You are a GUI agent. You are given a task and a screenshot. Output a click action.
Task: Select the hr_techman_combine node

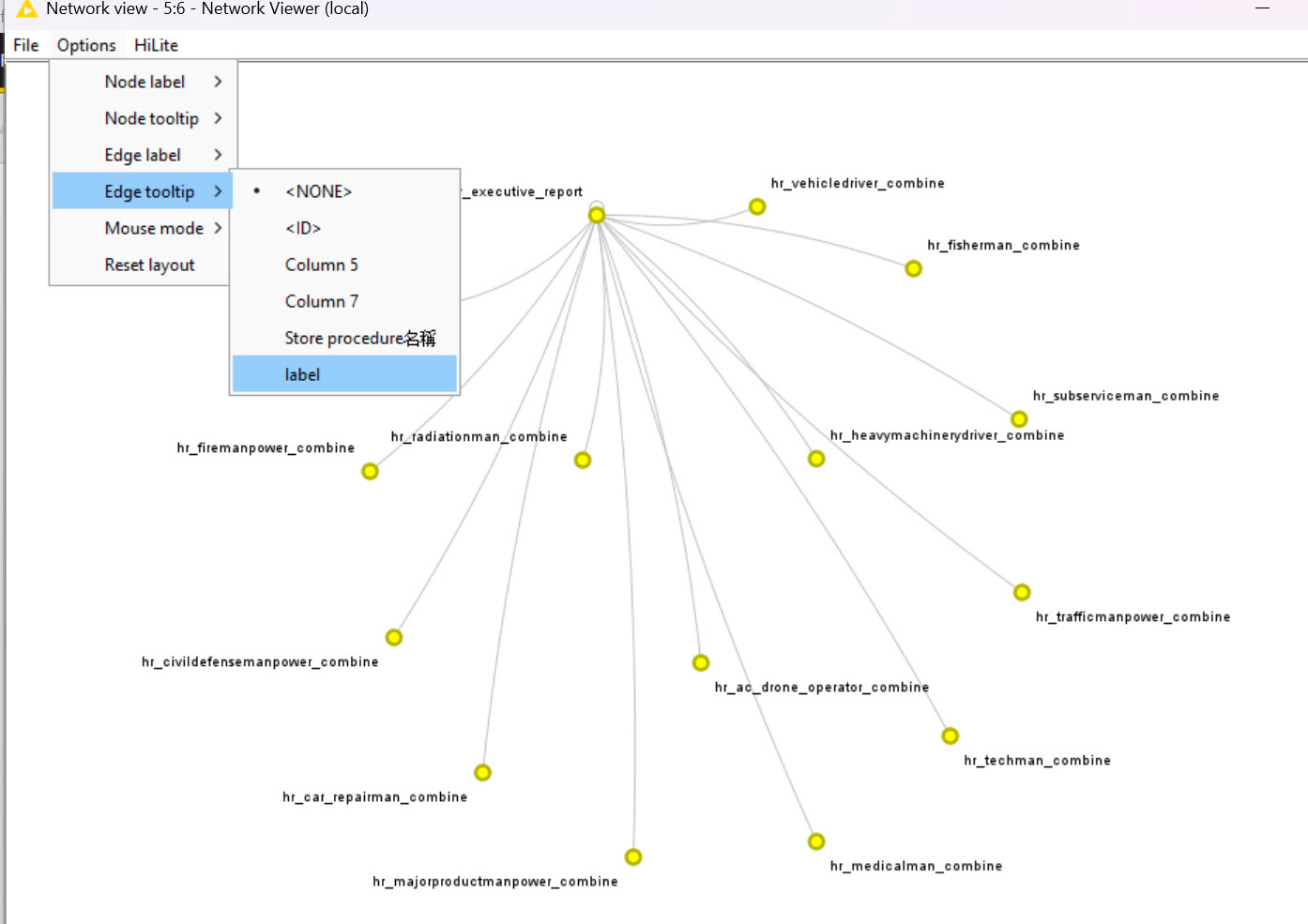[x=951, y=735]
